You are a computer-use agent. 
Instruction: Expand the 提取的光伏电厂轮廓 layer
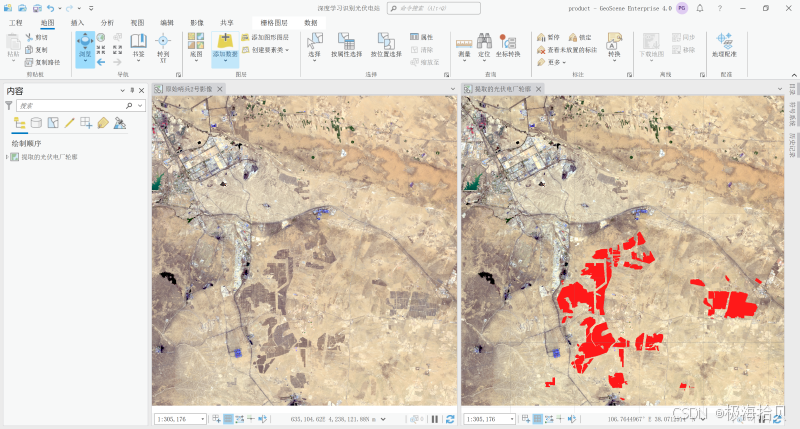[7, 157]
